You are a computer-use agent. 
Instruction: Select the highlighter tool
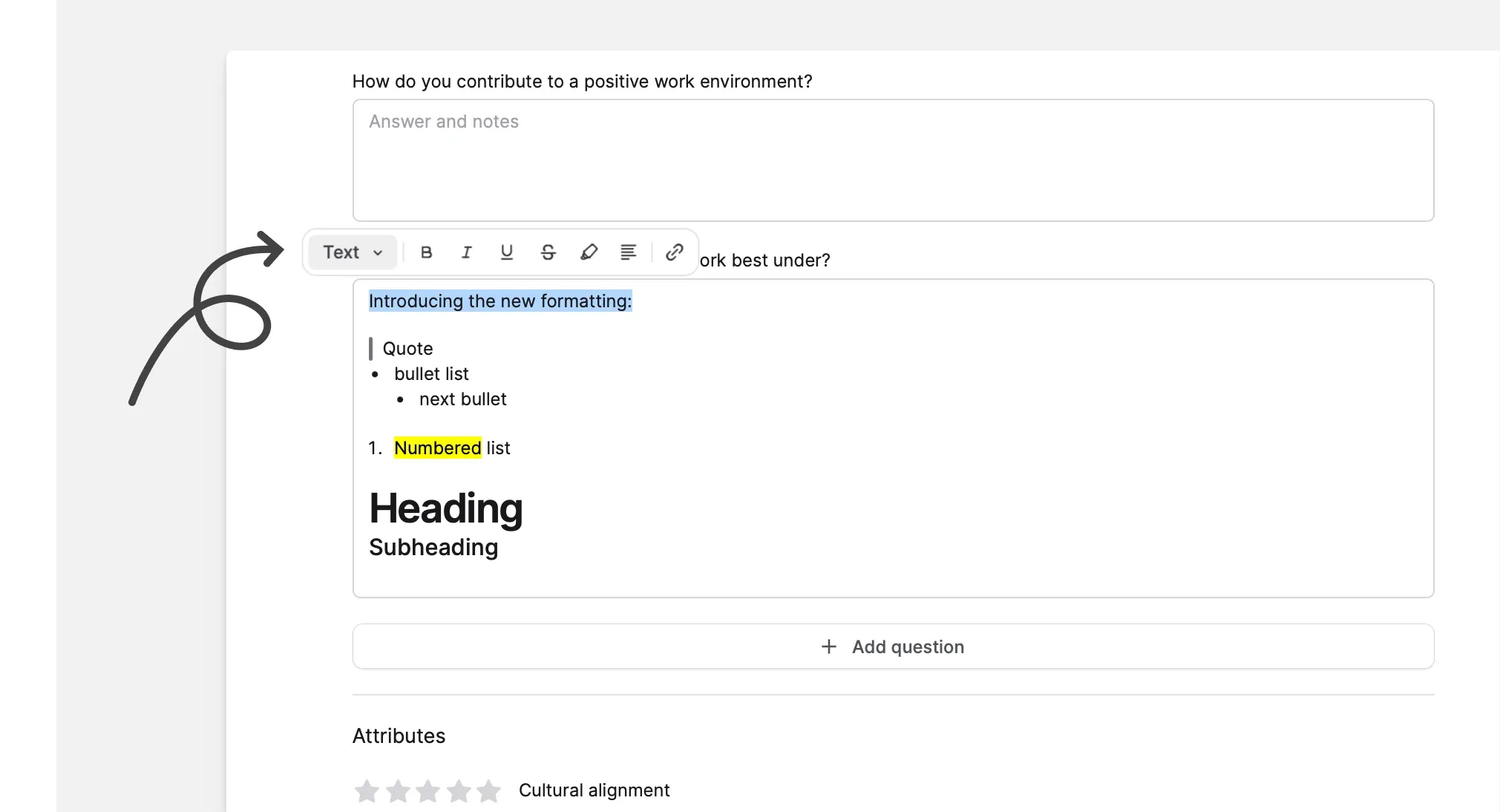point(589,252)
